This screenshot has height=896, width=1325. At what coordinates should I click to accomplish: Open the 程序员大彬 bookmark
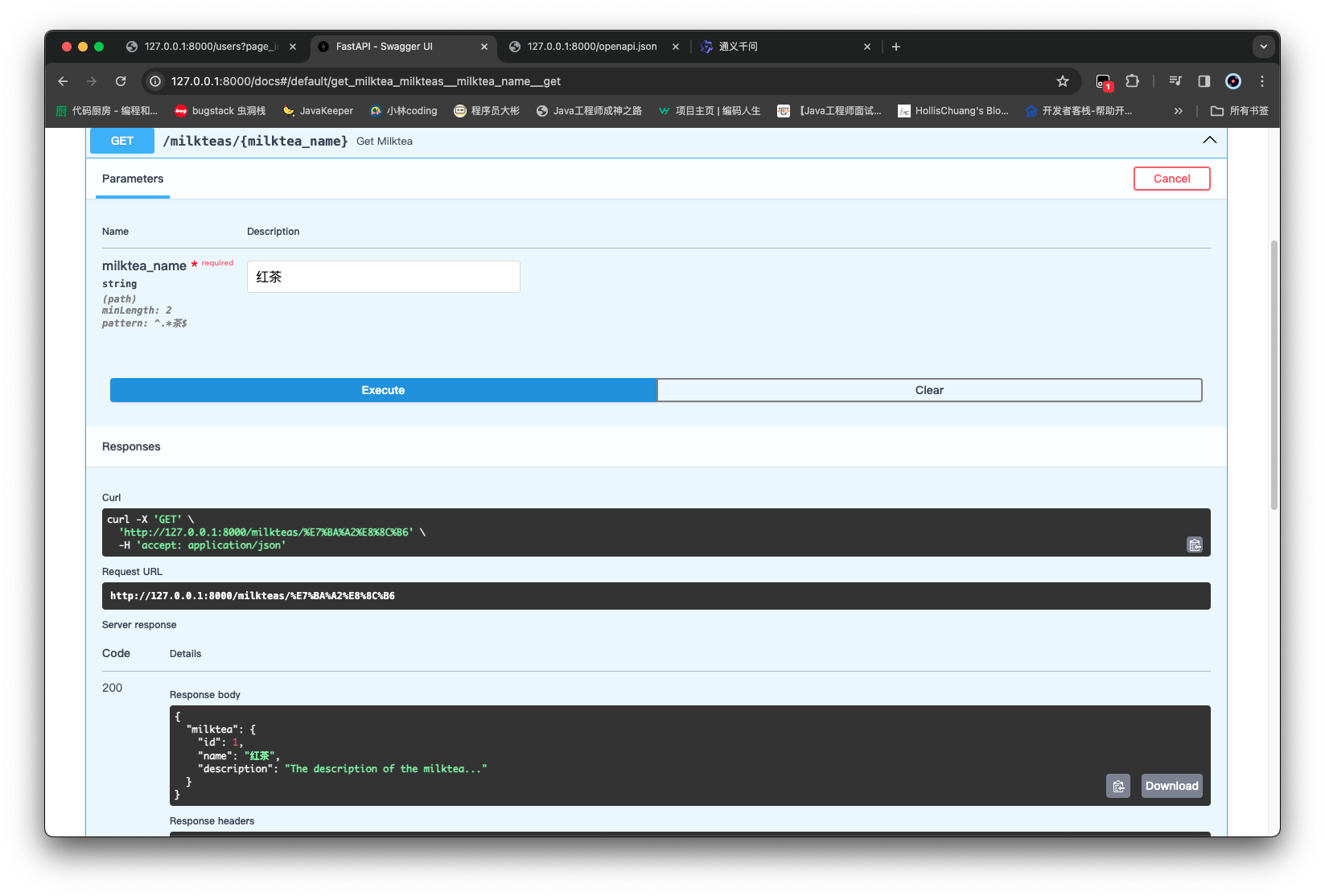(x=487, y=111)
